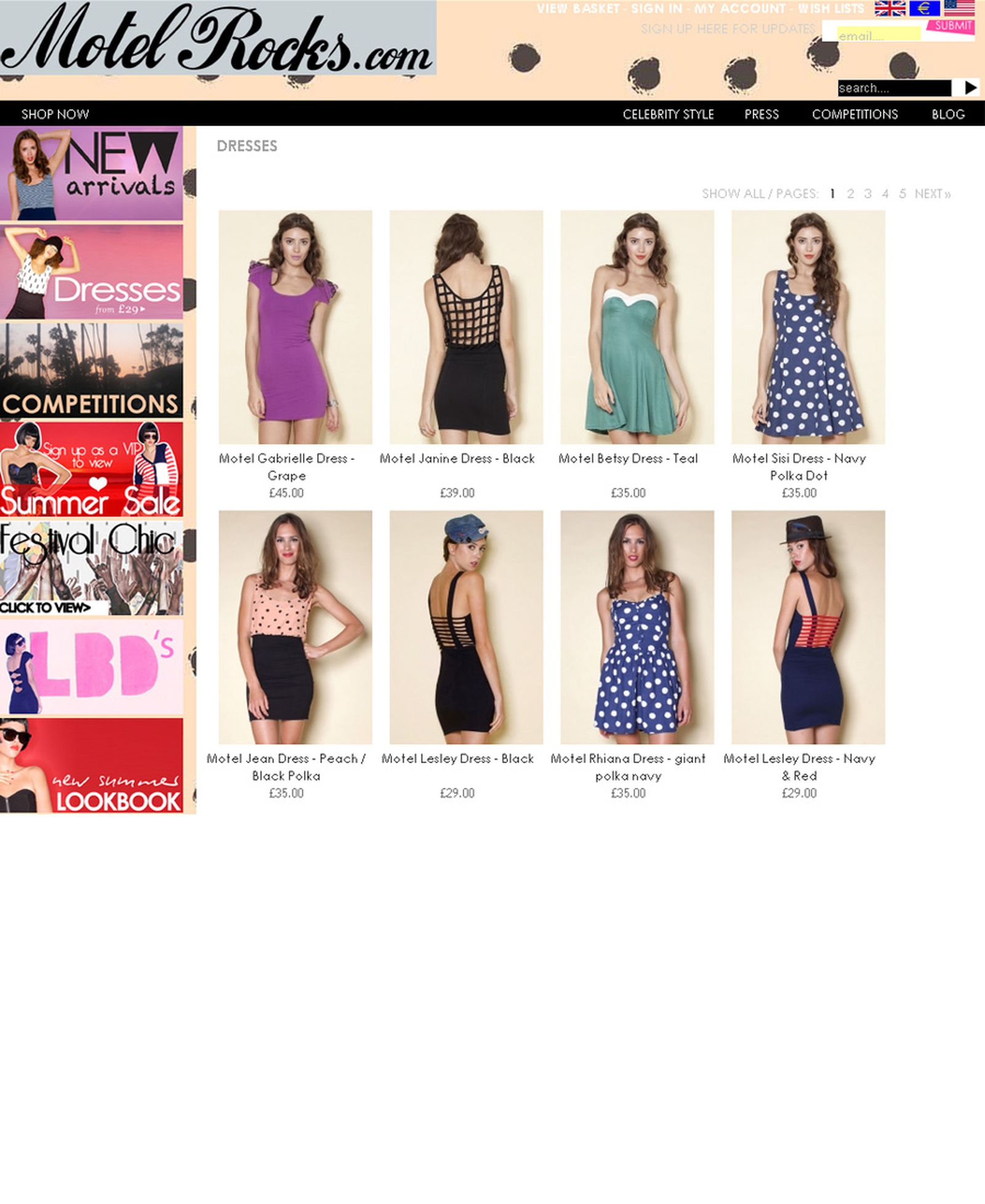Submit the email signup form
The height and width of the screenshot is (1204, 985).
pyautogui.click(x=952, y=26)
